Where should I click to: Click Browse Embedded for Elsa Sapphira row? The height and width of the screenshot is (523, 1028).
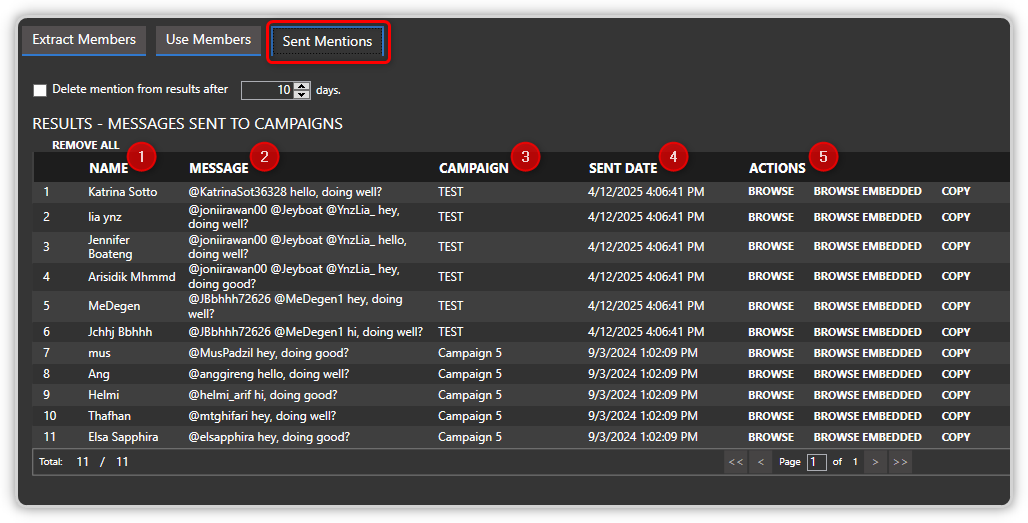click(867, 437)
